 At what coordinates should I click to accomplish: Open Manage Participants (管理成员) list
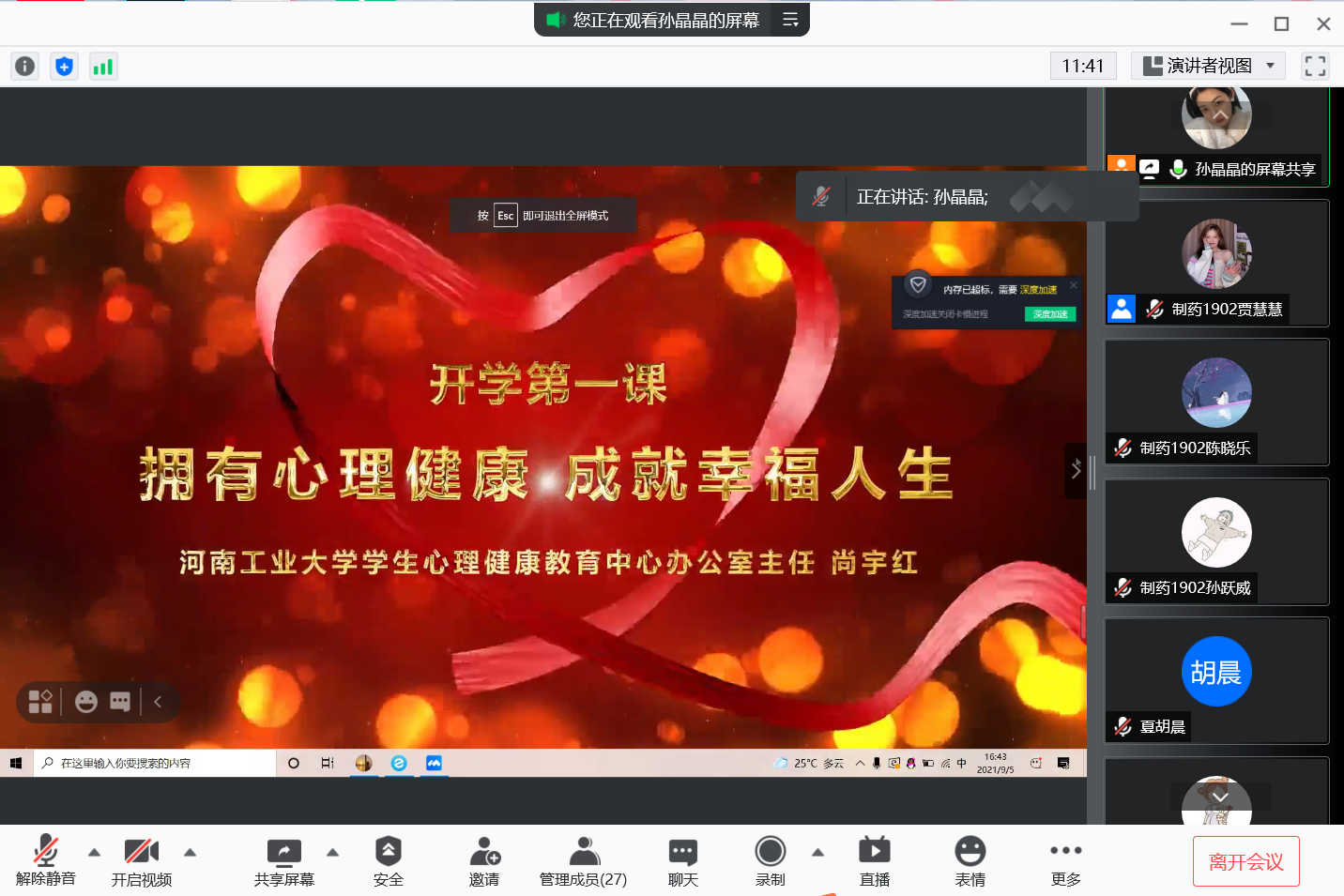pyautogui.click(x=583, y=861)
